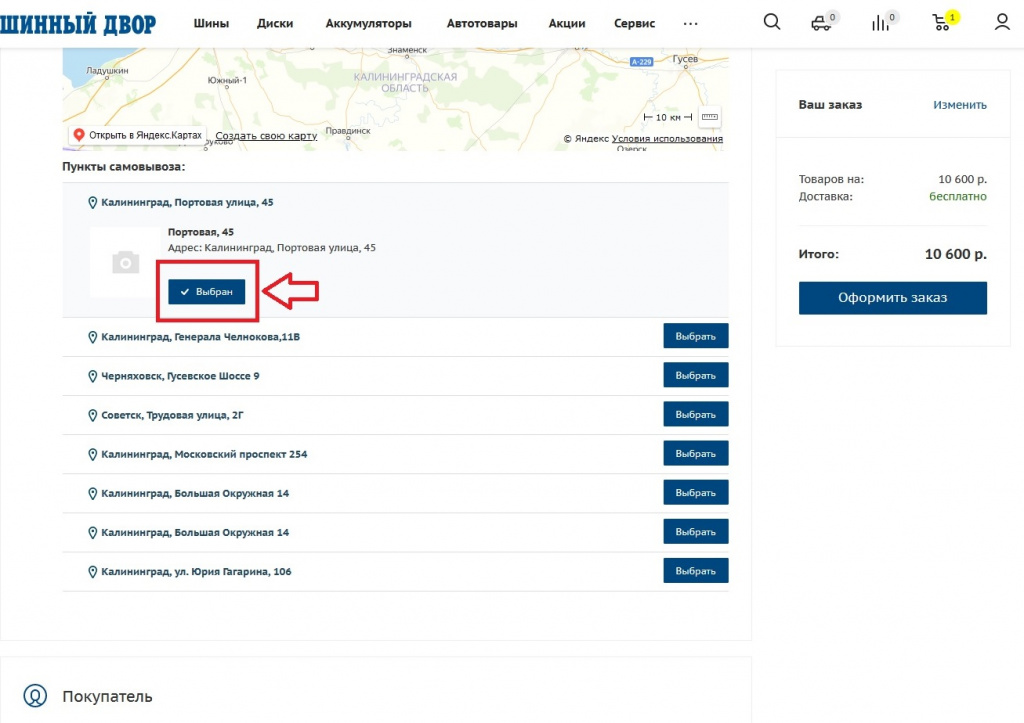Click the map ruler measurement icon
This screenshot has width=1024, height=723.
pos(709,117)
